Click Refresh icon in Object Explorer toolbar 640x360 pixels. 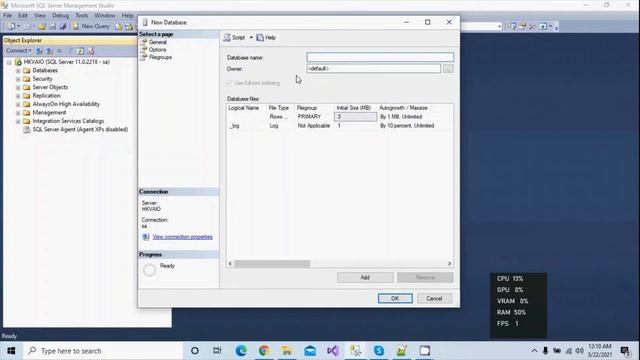pos(80,51)
